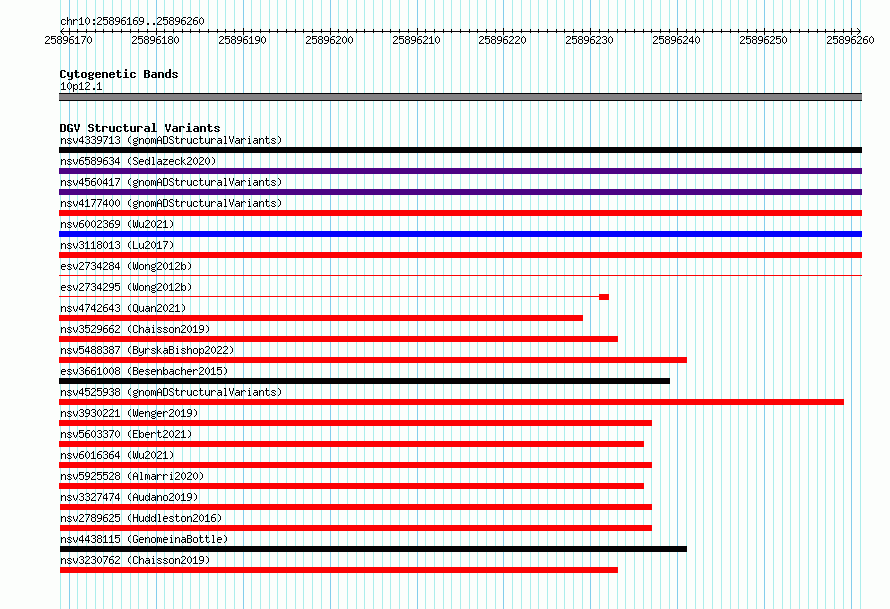Viewport: 890px width, 609px height.
Task: Click the nsv6016364 (Wu2021) label
Action: [117, 455]
